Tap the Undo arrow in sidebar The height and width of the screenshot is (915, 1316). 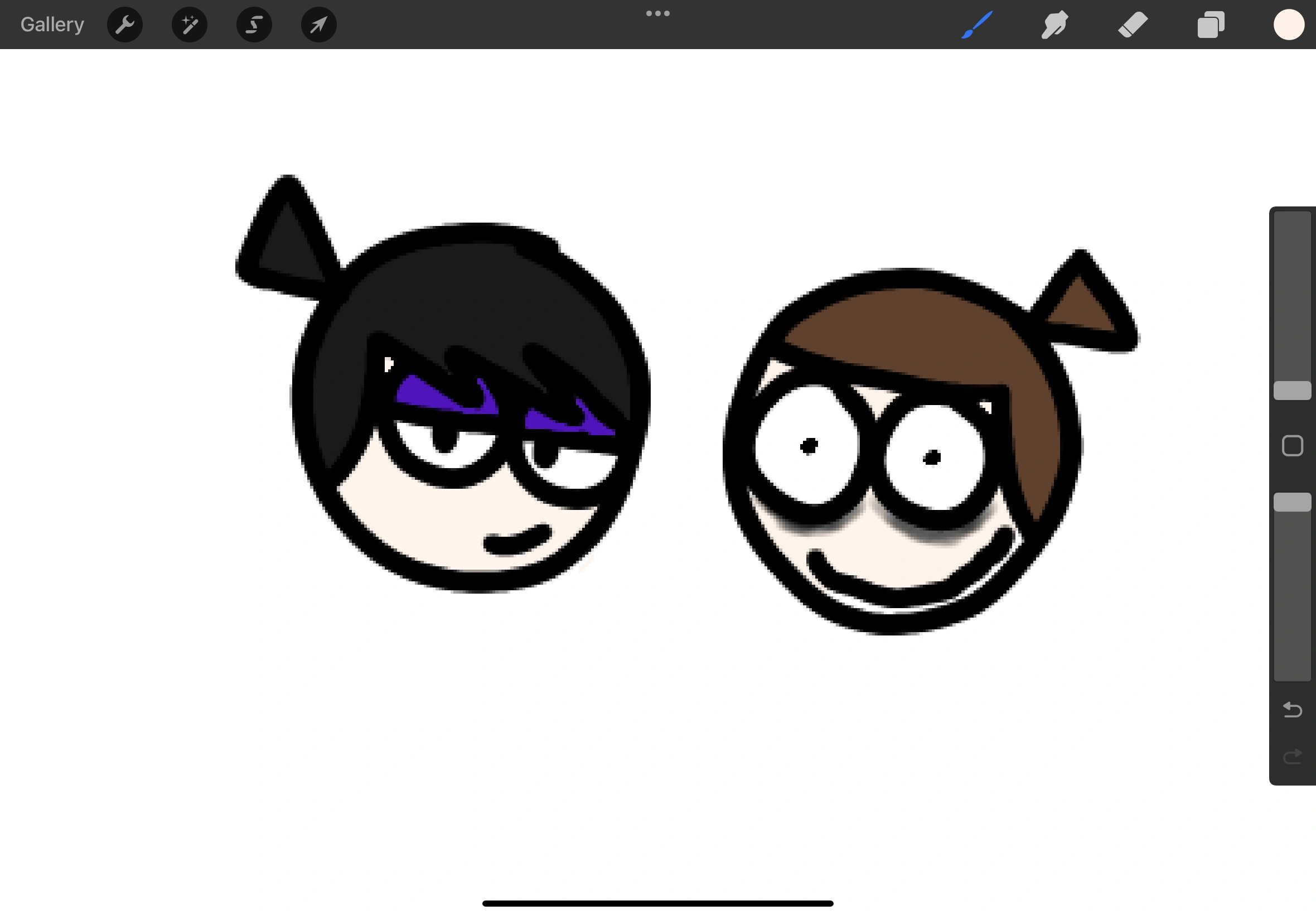point(1293,710)
